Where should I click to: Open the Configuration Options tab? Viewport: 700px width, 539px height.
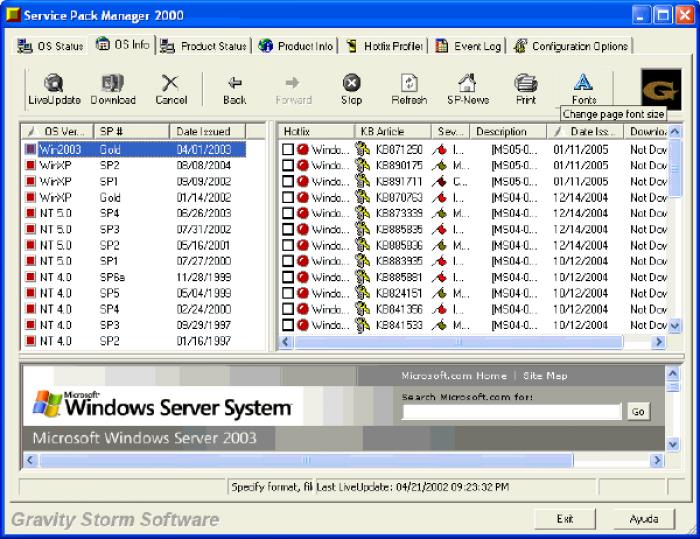point(571,46)
